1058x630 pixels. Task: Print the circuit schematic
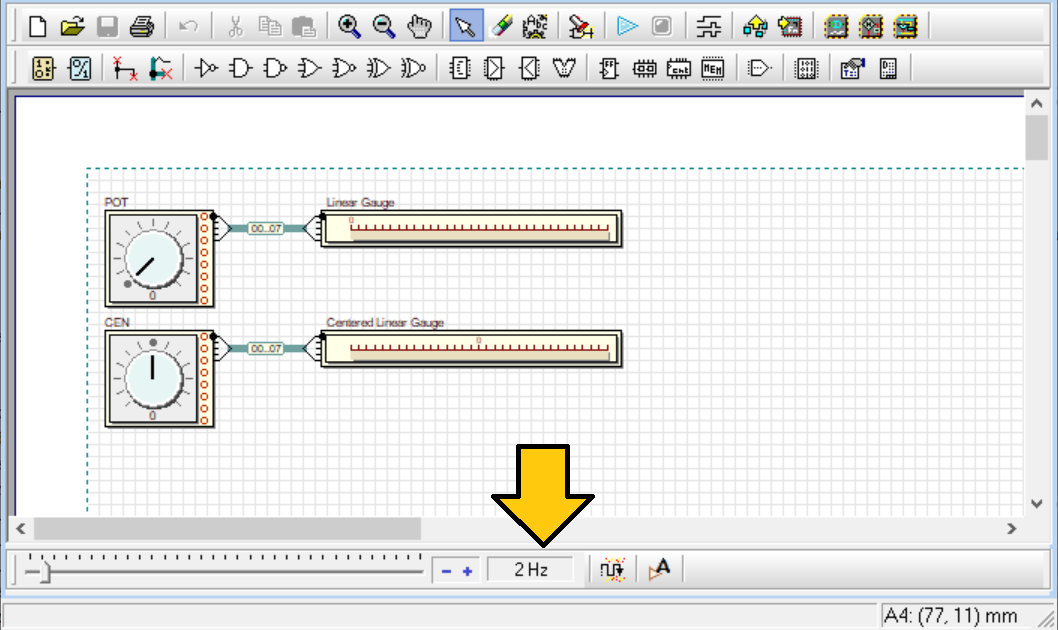tap(142, 26)
